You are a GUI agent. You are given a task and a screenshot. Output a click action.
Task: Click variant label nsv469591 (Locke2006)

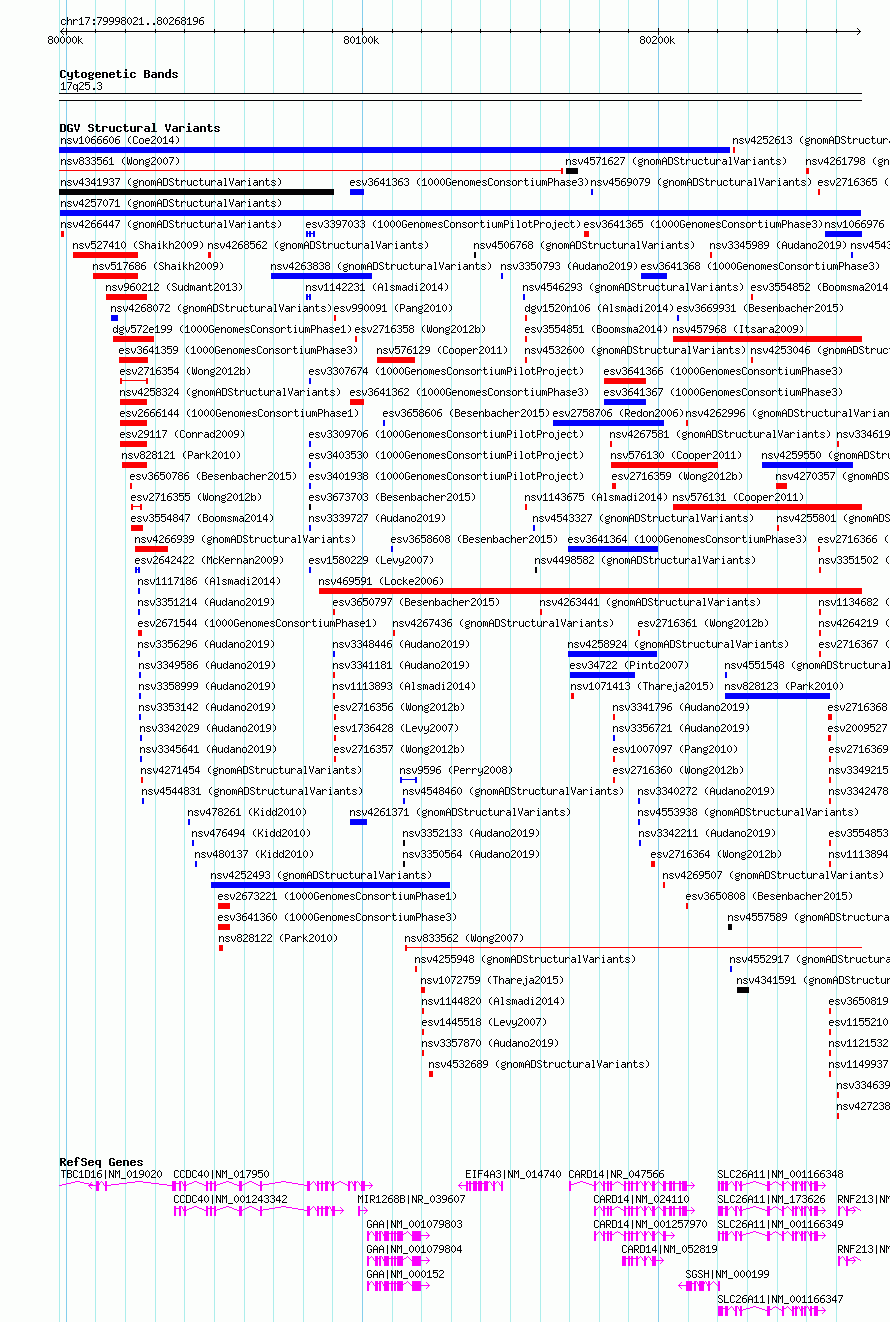pyautogui.click(x=380, y=581)
